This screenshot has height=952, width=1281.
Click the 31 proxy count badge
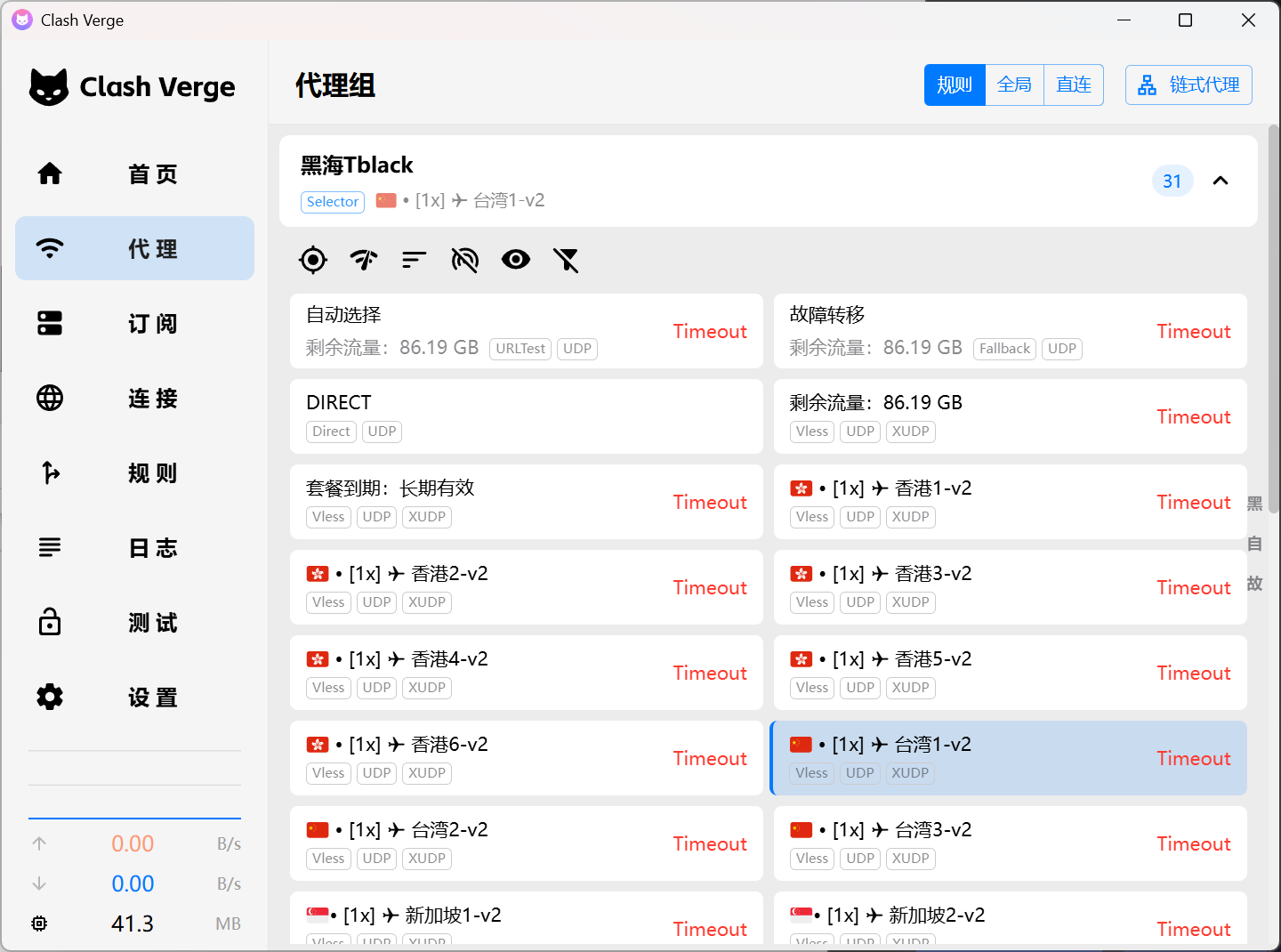pos(1172,181)
